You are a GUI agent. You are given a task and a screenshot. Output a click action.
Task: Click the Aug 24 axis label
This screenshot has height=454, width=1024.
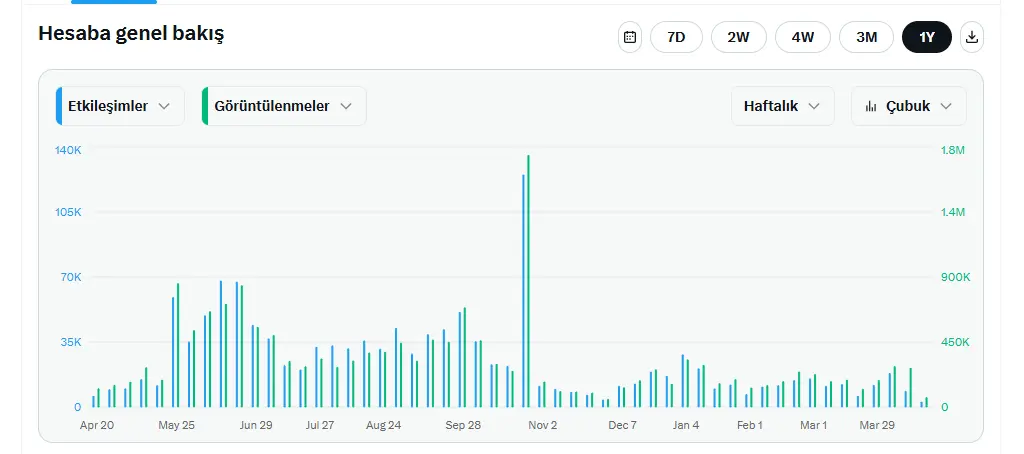pyautogui.click(x=383, y=425)
